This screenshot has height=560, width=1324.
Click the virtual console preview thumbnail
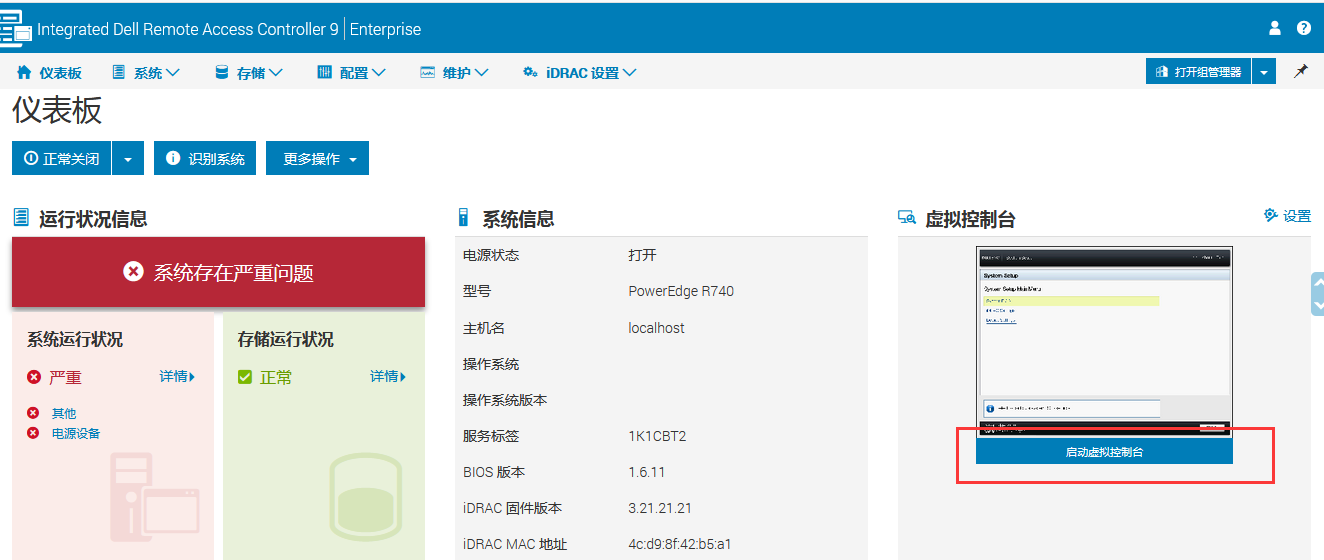pyautogui.click(x=1104, y=343)
